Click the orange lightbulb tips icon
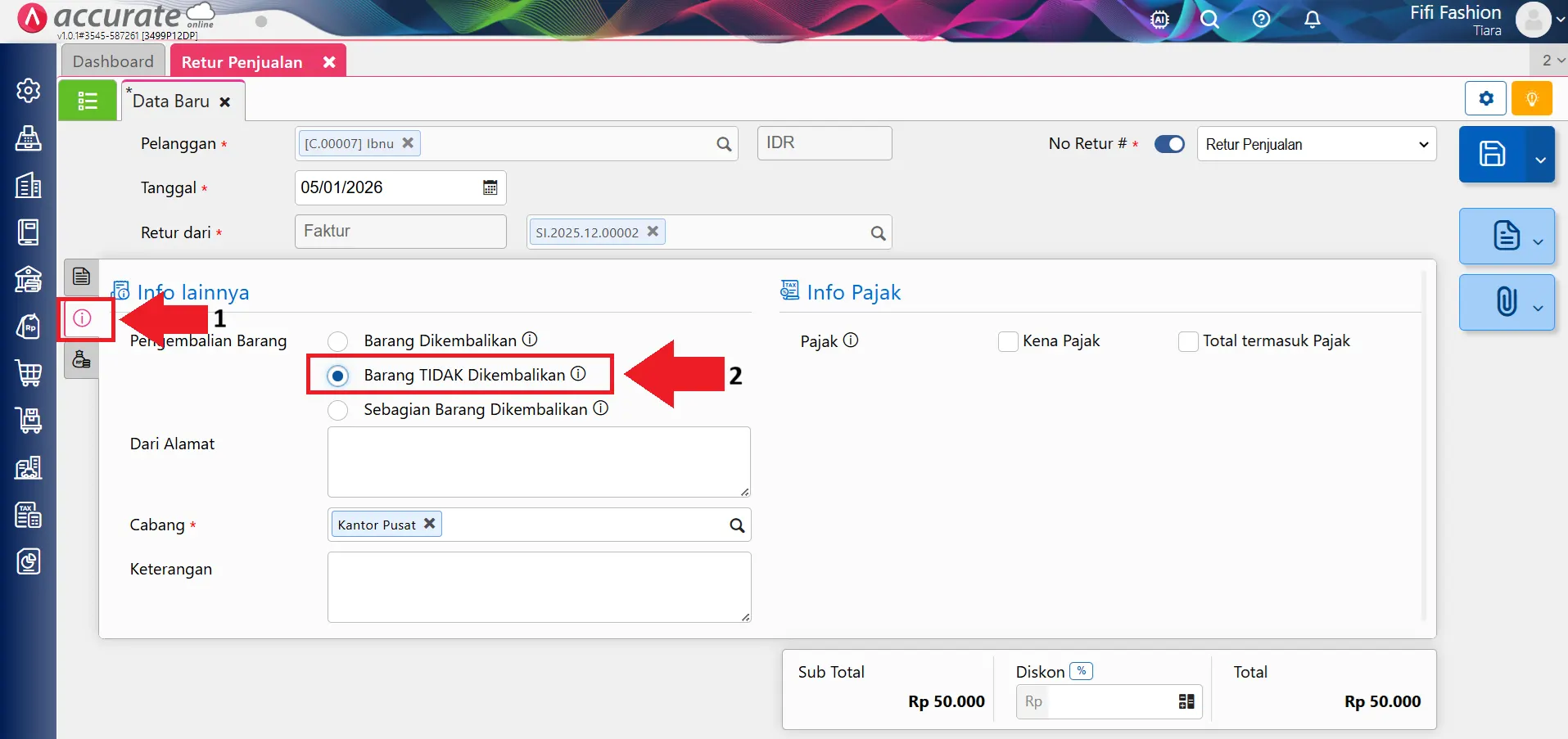1568x739 pixels. tap(1531, 99)
